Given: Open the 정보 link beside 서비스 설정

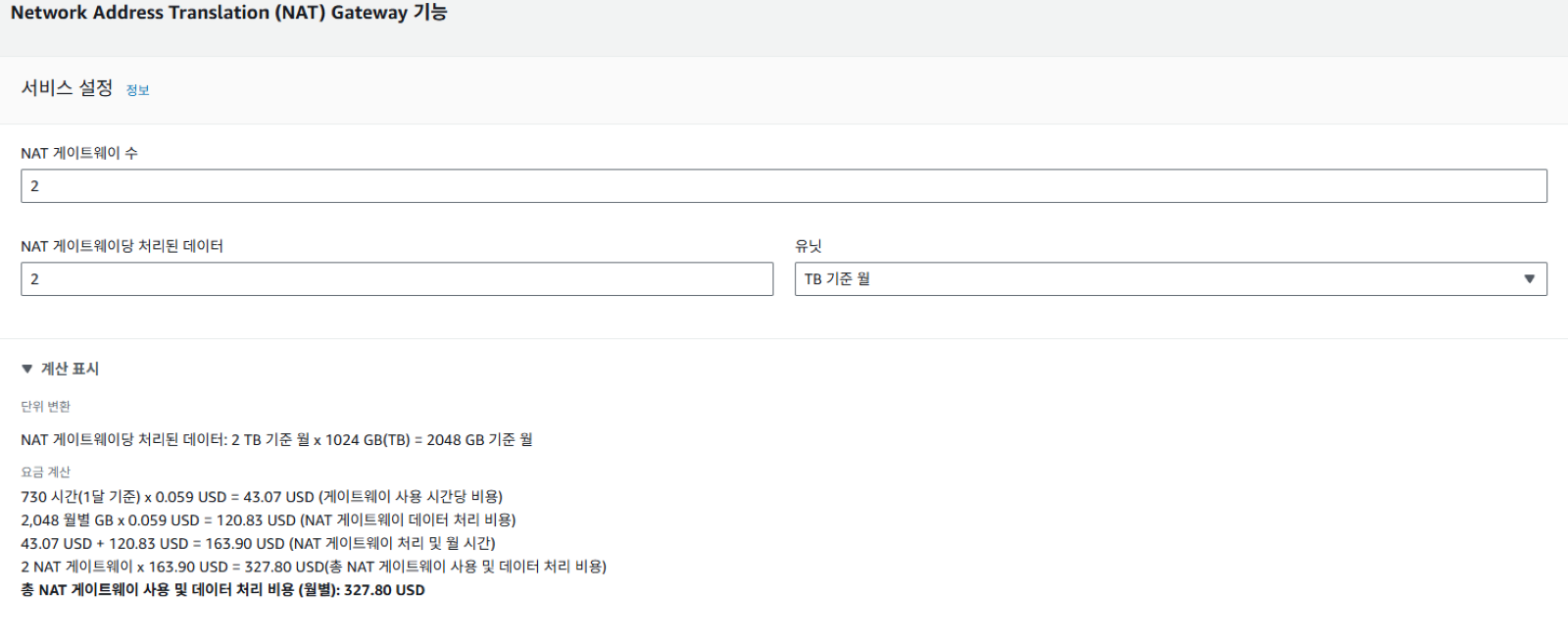Looking at the screenshot, I should point(137,90).
